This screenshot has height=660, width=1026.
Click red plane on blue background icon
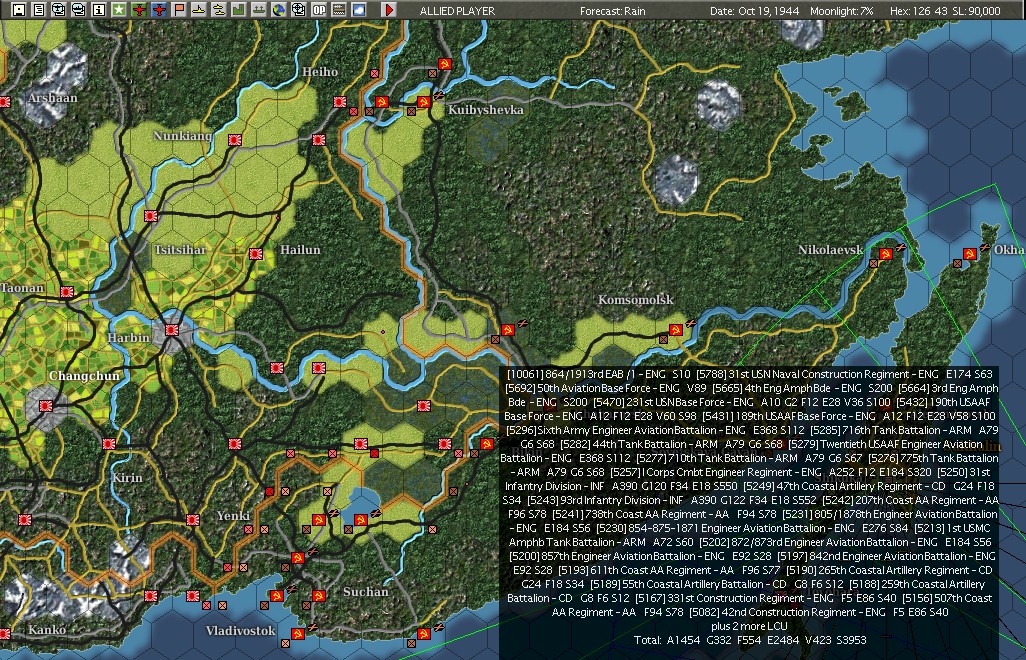coord(158,10)
